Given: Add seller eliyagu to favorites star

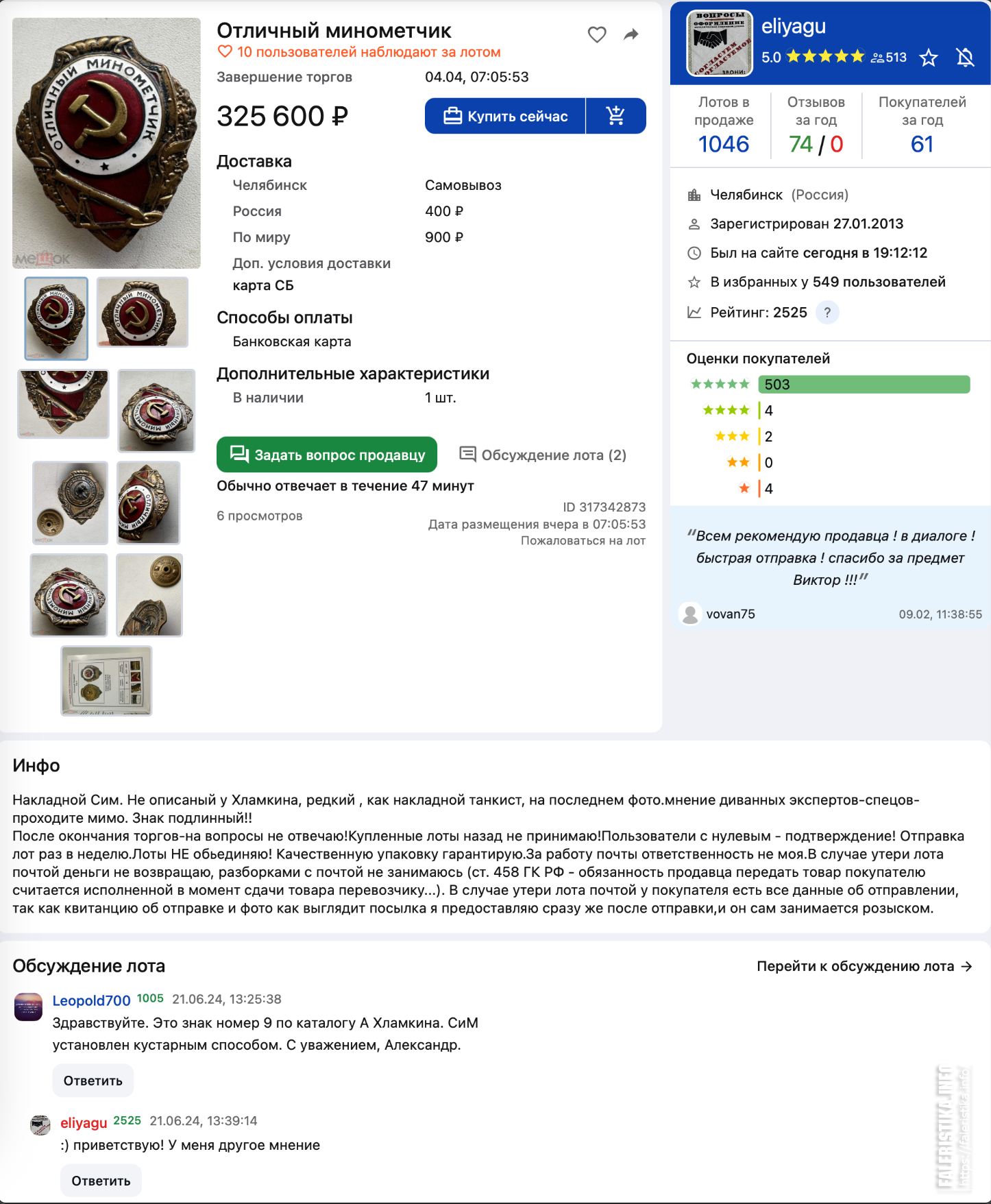Looking at the screenshot, I should point(929,58).
